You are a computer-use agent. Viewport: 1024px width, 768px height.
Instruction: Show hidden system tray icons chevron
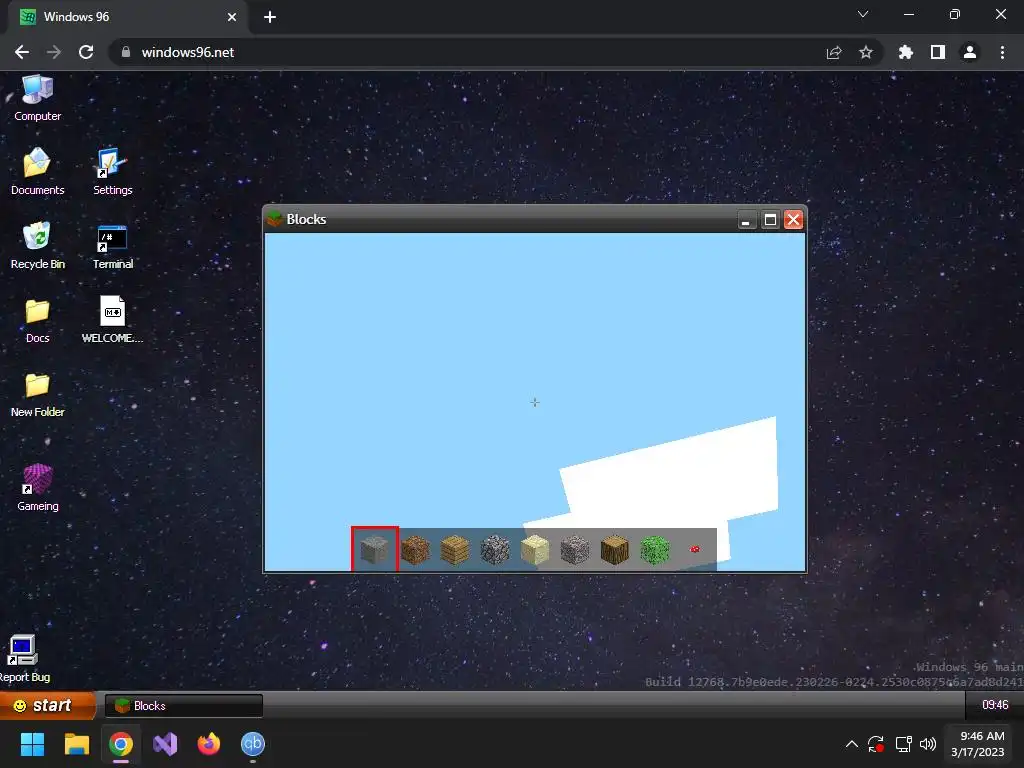pos(852,744)
